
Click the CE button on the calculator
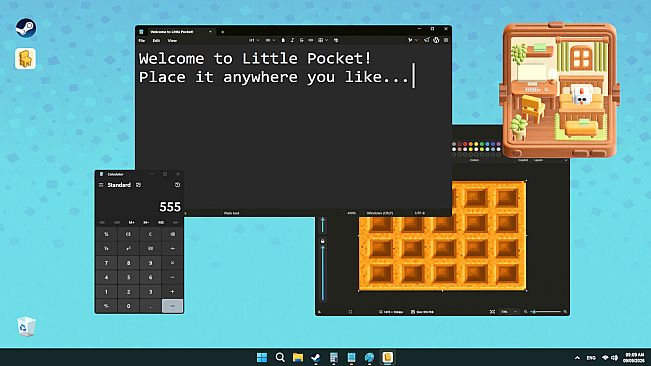128,234
